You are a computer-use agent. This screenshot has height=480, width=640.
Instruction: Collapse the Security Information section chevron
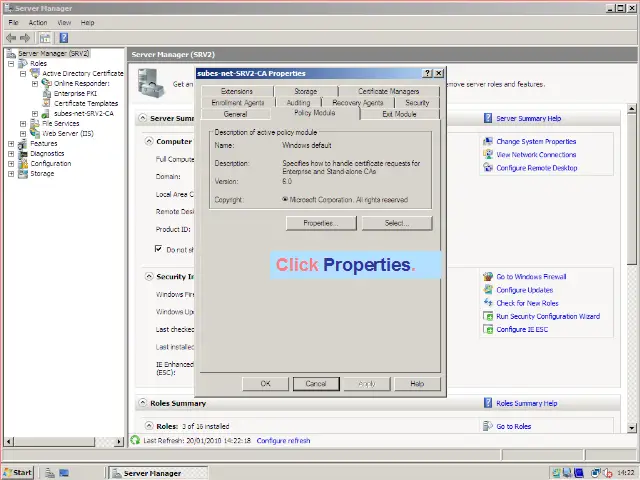149,276
